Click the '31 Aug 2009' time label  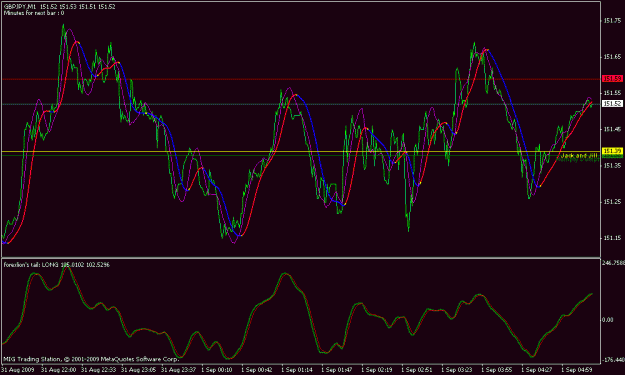(x=18, y=370)
